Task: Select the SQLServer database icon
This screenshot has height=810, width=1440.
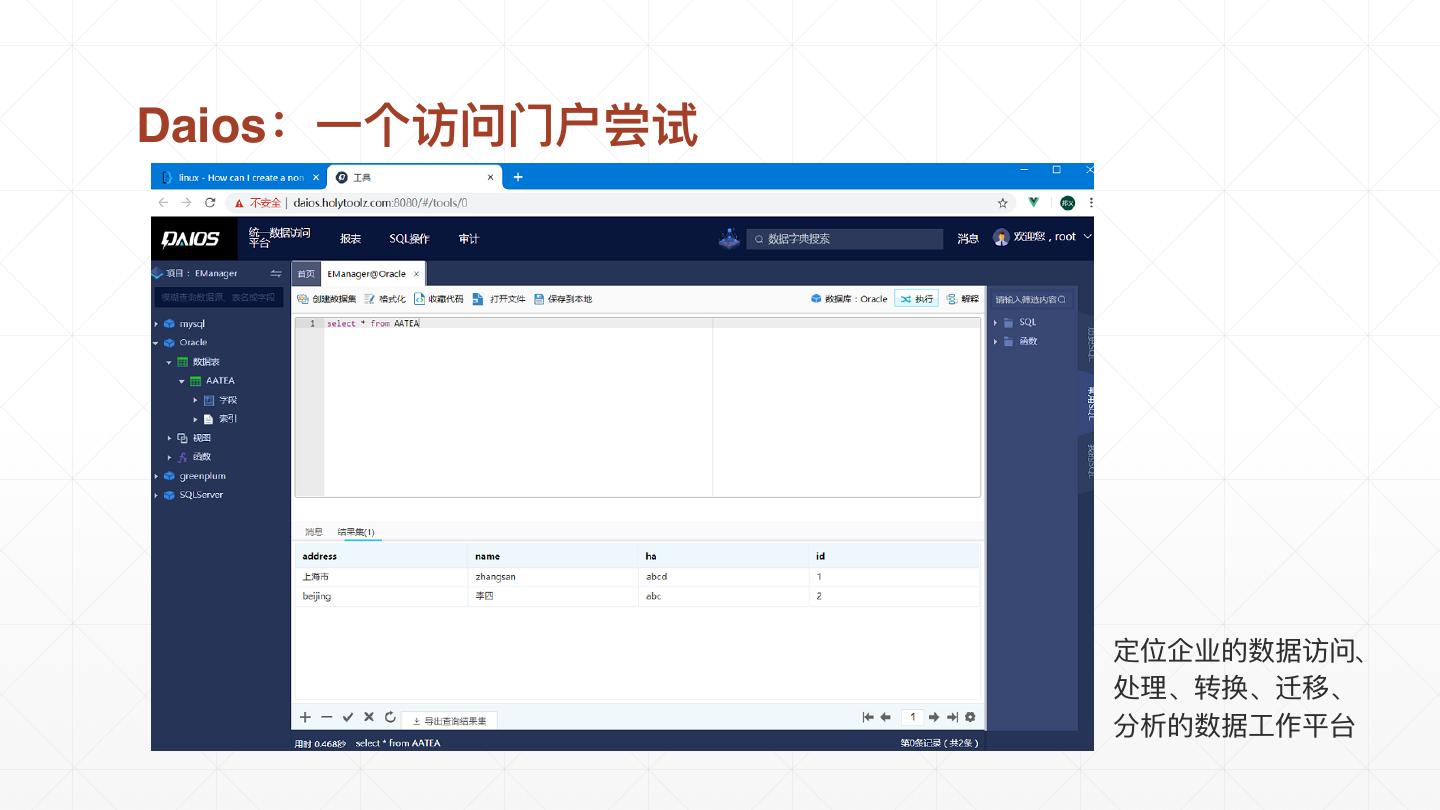Action: [169, 495]
